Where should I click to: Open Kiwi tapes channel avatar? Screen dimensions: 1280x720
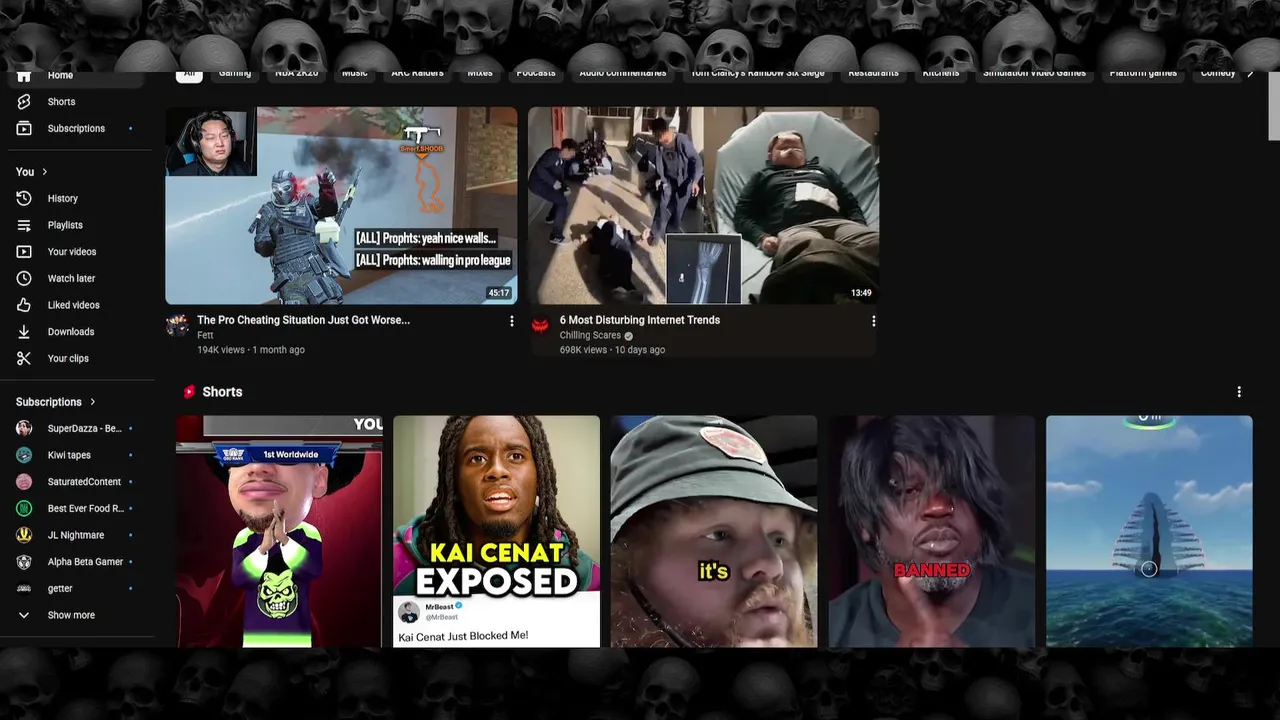(24, 455)
